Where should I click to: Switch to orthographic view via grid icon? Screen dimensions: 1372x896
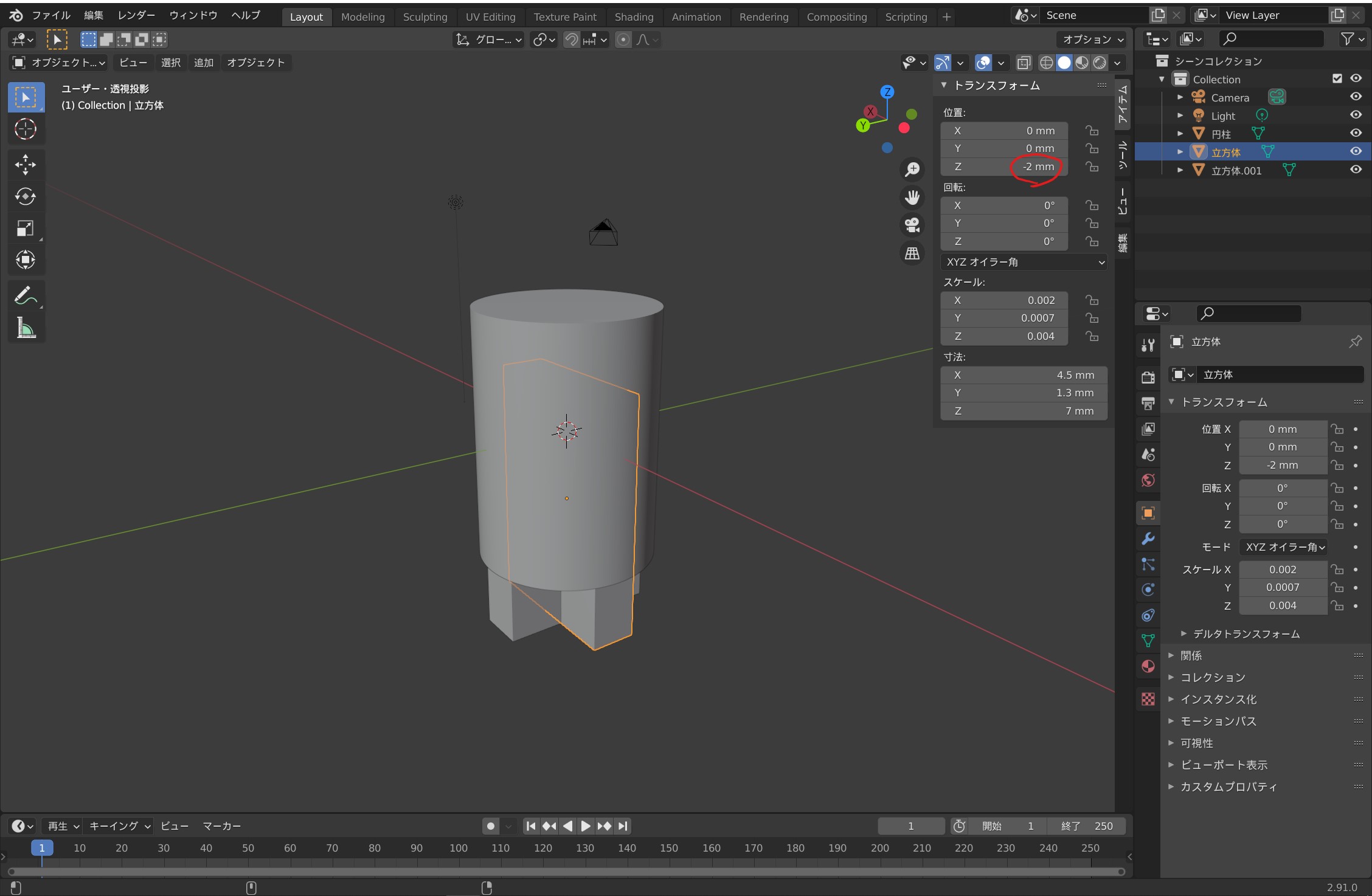912,253
